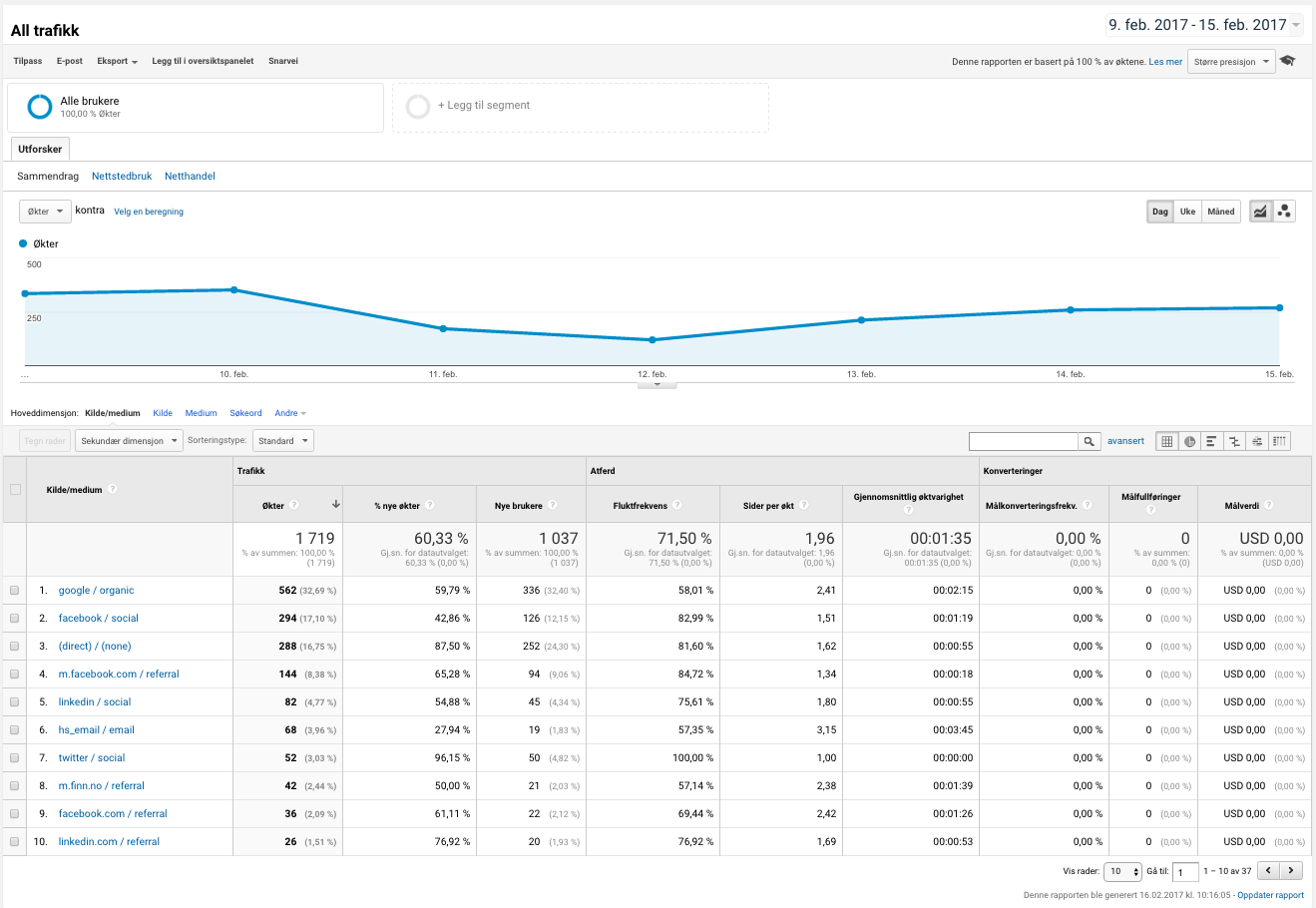This screenshot has width=1316, height=908.
Task: Check the hs_email / email row checkbox
Action: [x=15, y=730]
